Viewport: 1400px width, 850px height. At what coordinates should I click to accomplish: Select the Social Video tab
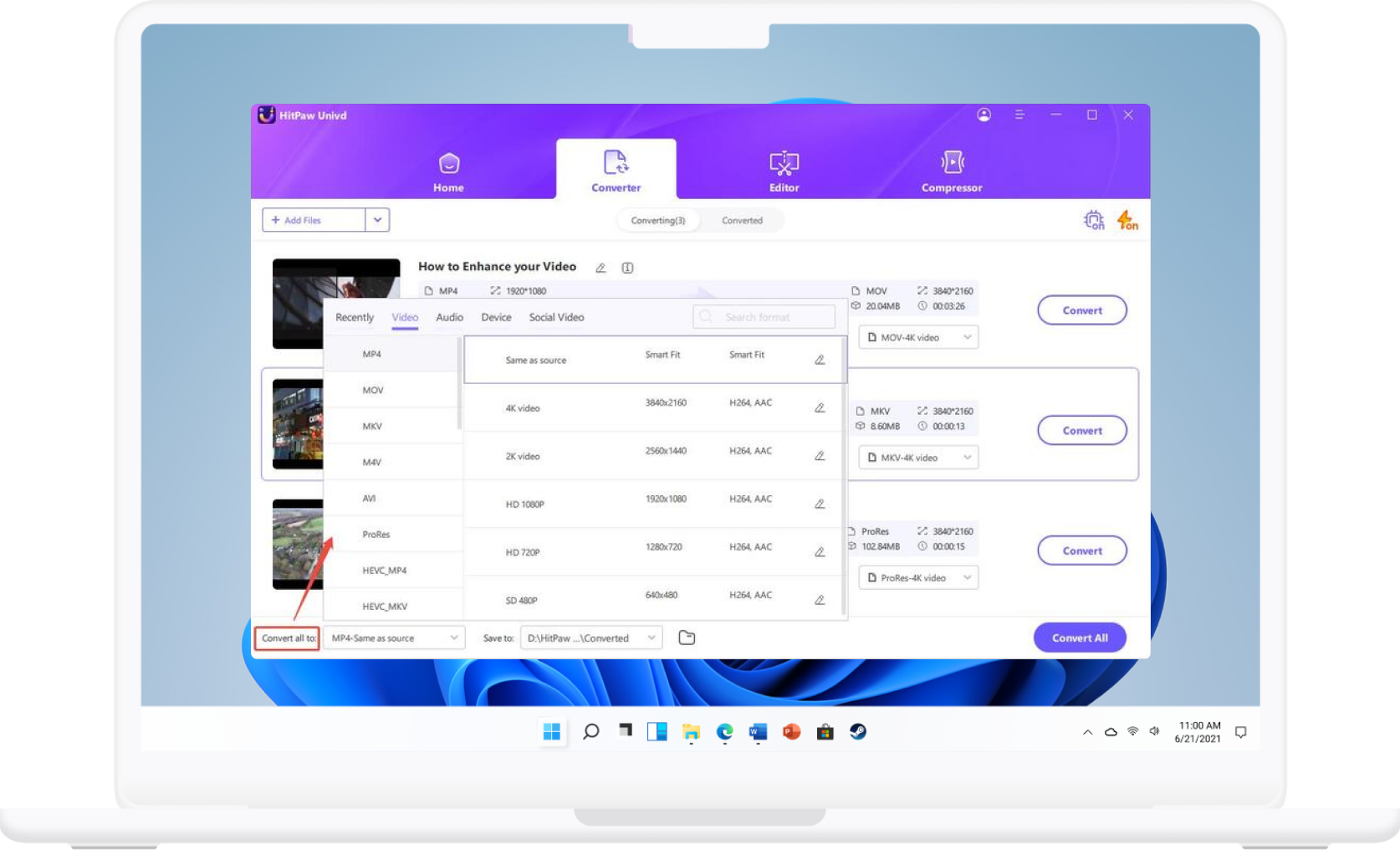click(x=556, y=318)
